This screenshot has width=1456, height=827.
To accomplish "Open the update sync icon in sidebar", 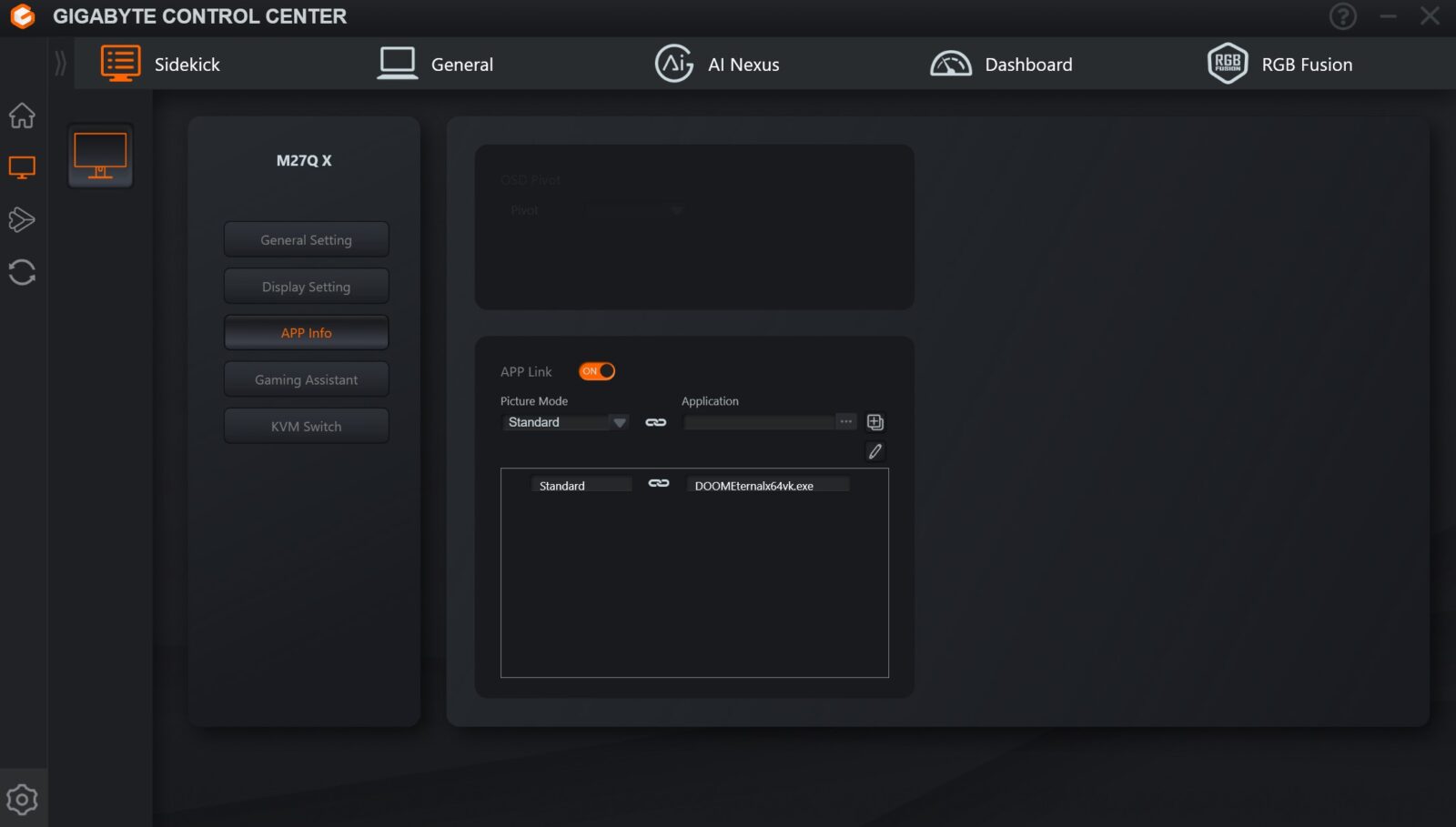I will [x=22, y=272].
